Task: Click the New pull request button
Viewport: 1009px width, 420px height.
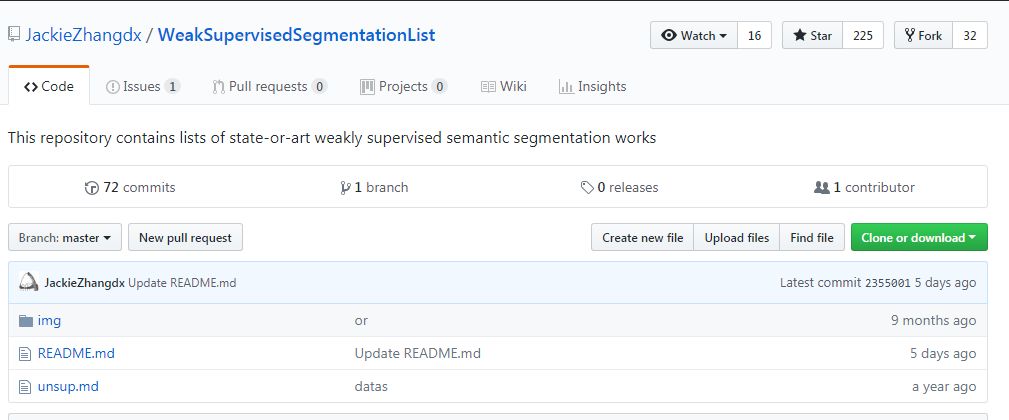Action: (x=185, y=238)
